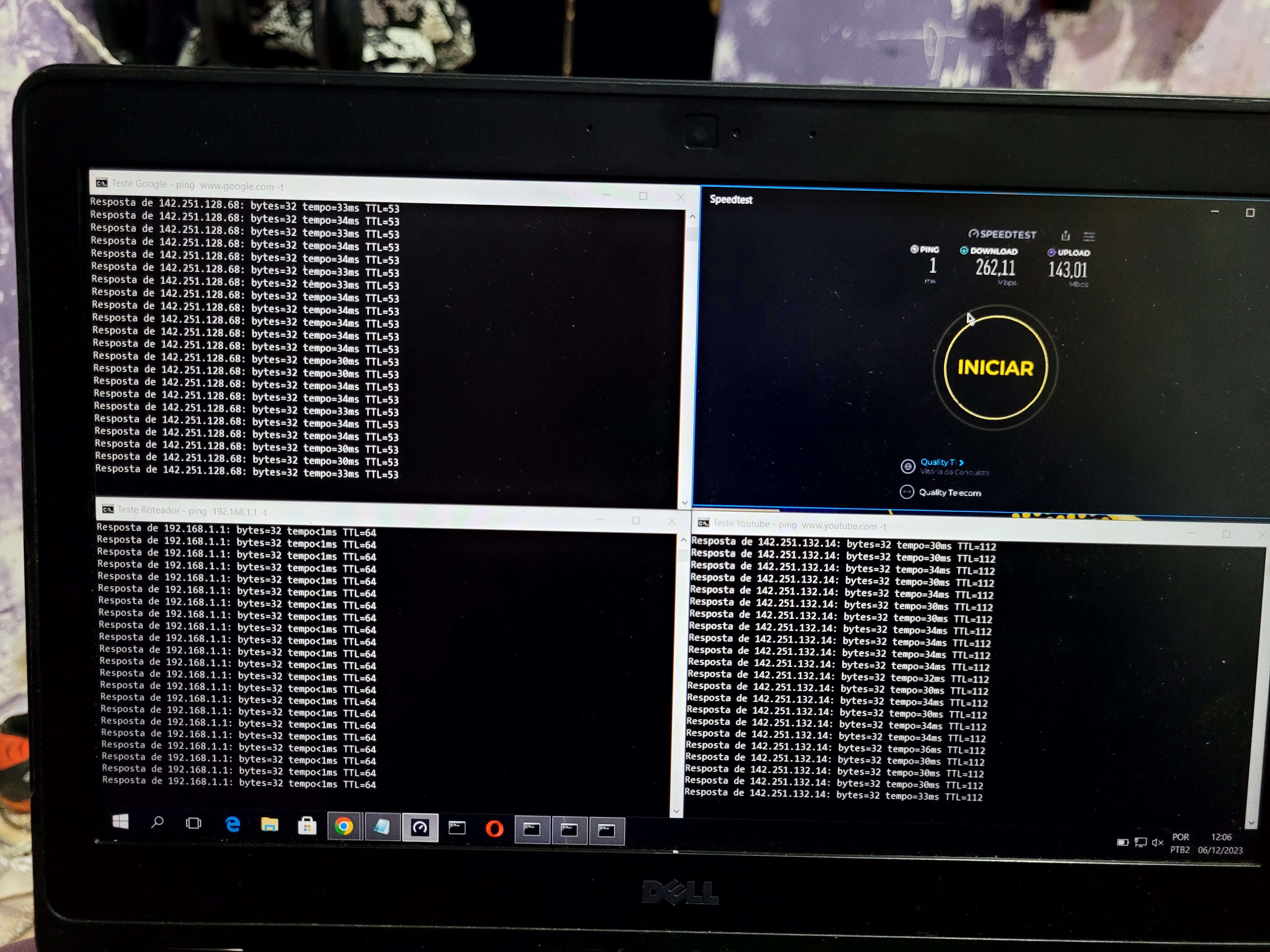Open Microsoft Edge from taskbar
1270x952 pixels.
(x=232, y=824)
